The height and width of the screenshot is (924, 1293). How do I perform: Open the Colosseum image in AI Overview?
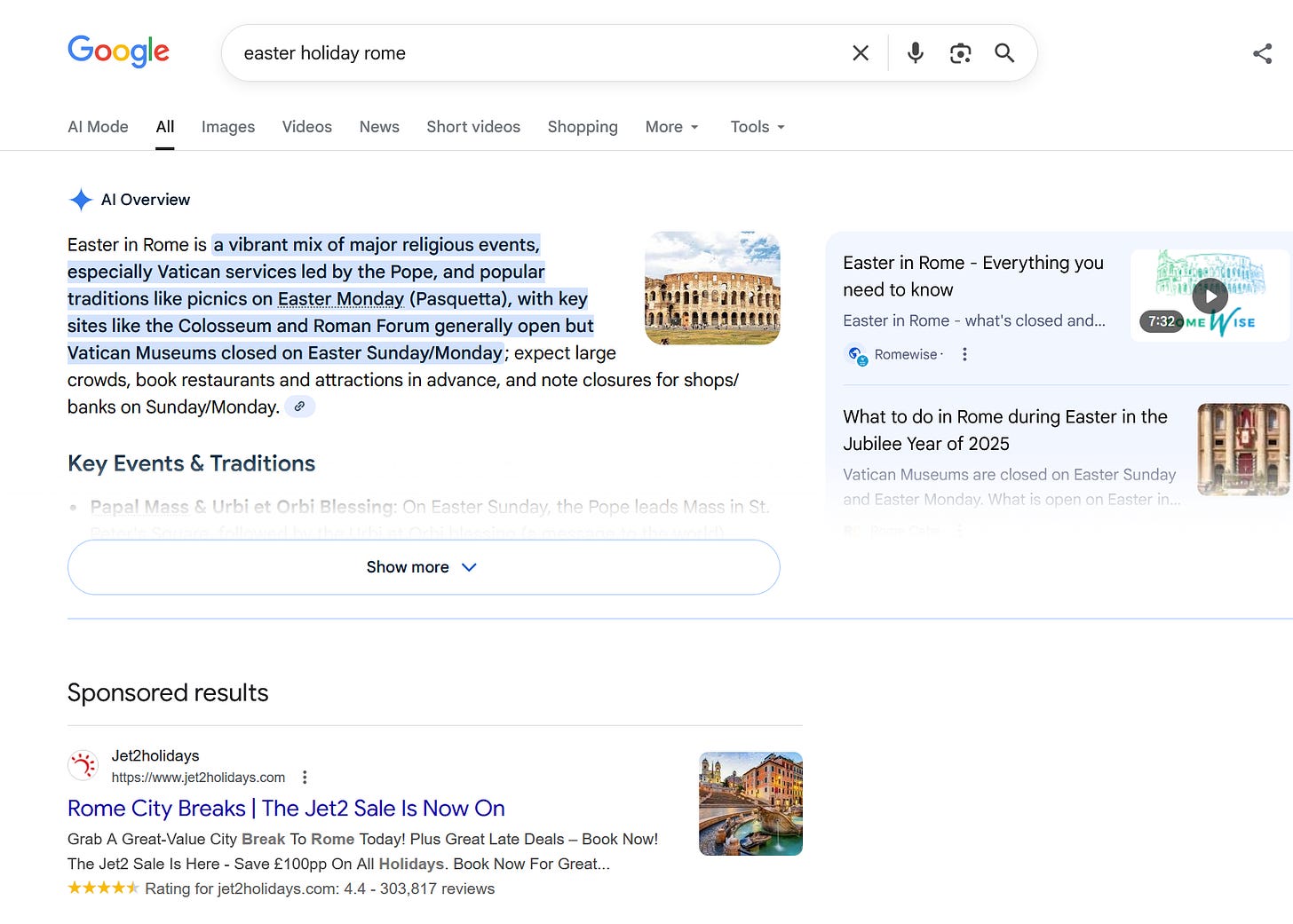[x=712, y=288]
